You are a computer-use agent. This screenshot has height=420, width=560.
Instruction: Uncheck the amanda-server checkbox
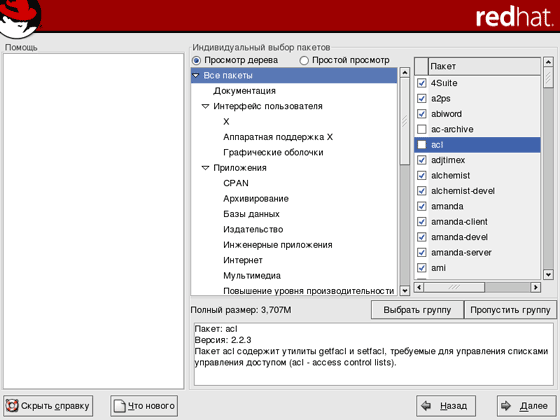pos(422,252)
